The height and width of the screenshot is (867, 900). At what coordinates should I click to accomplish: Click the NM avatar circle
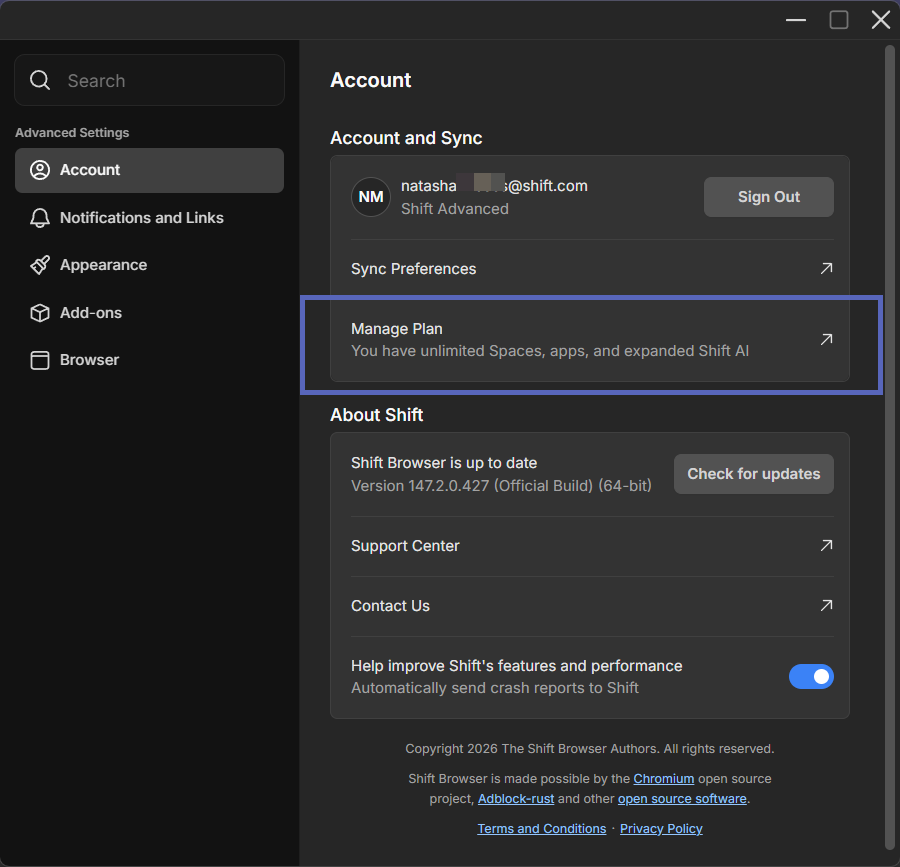point(371,197)
